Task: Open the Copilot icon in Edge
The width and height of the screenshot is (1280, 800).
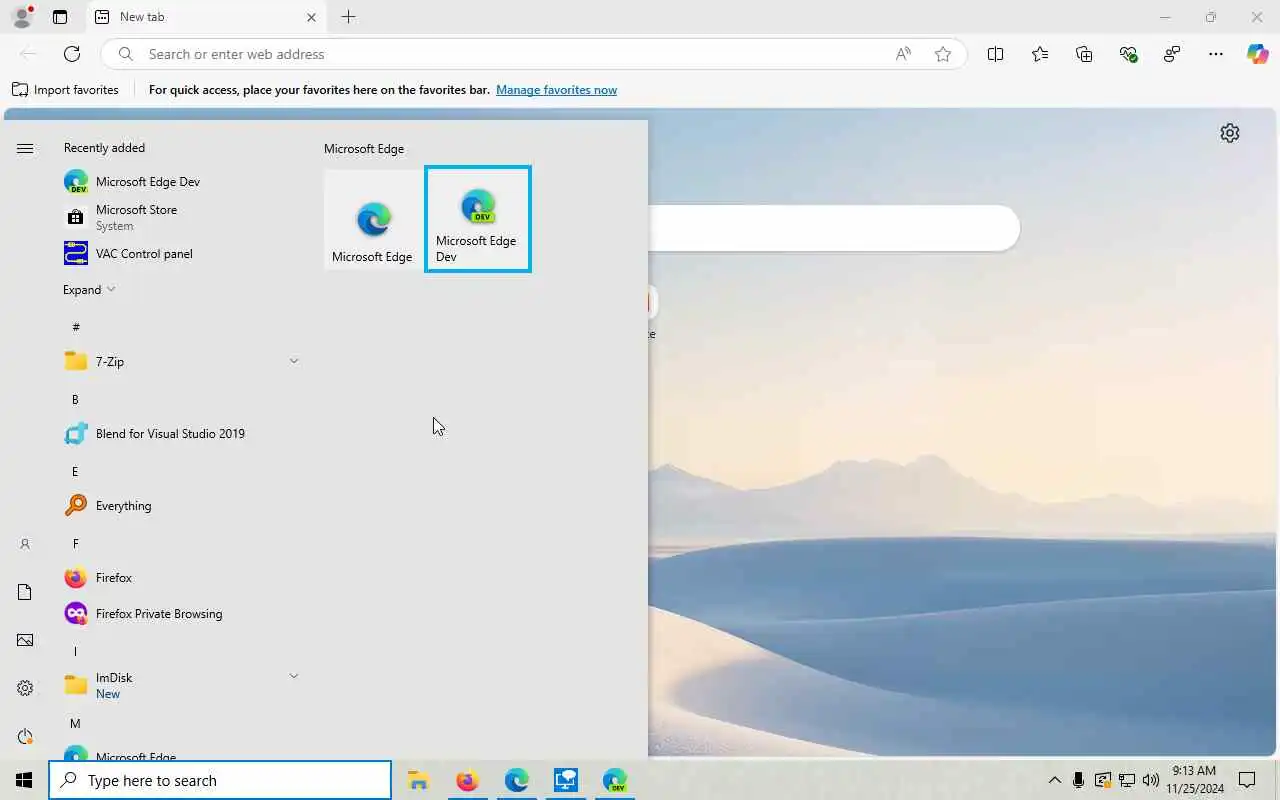Action: pyautogui.click(x=1257, y=54)
